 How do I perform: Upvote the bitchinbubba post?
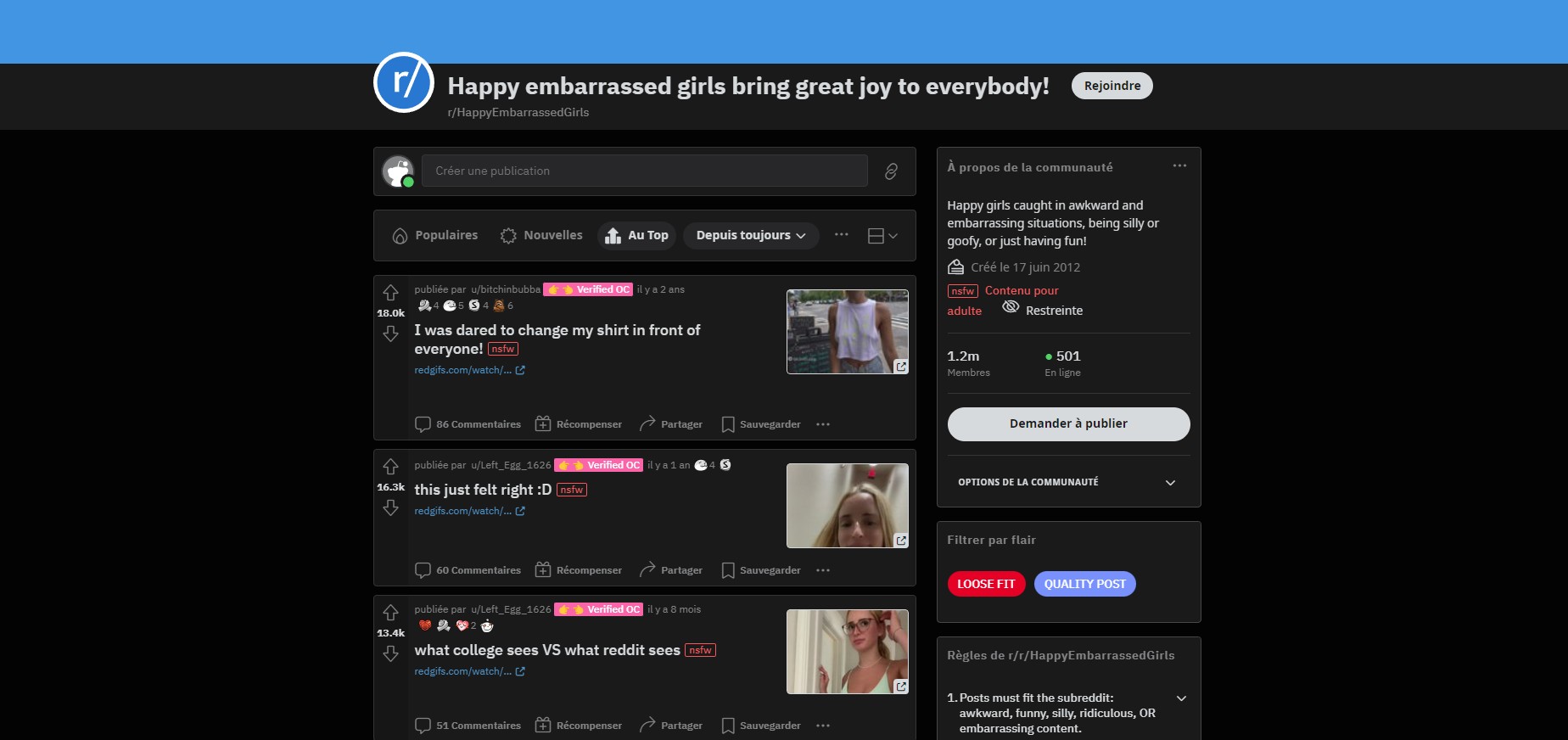tap(390, 293)
